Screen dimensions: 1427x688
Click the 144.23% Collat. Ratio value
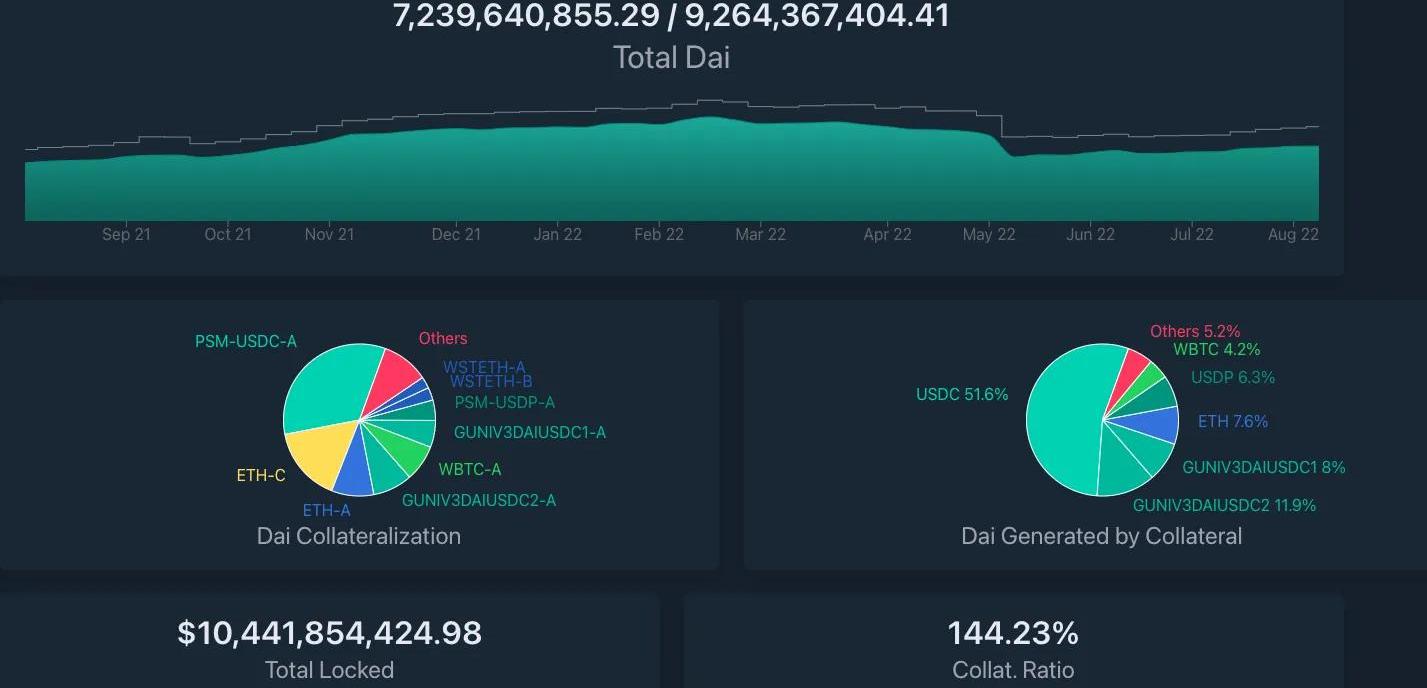pyautogui.click(x=1012, y=633)
